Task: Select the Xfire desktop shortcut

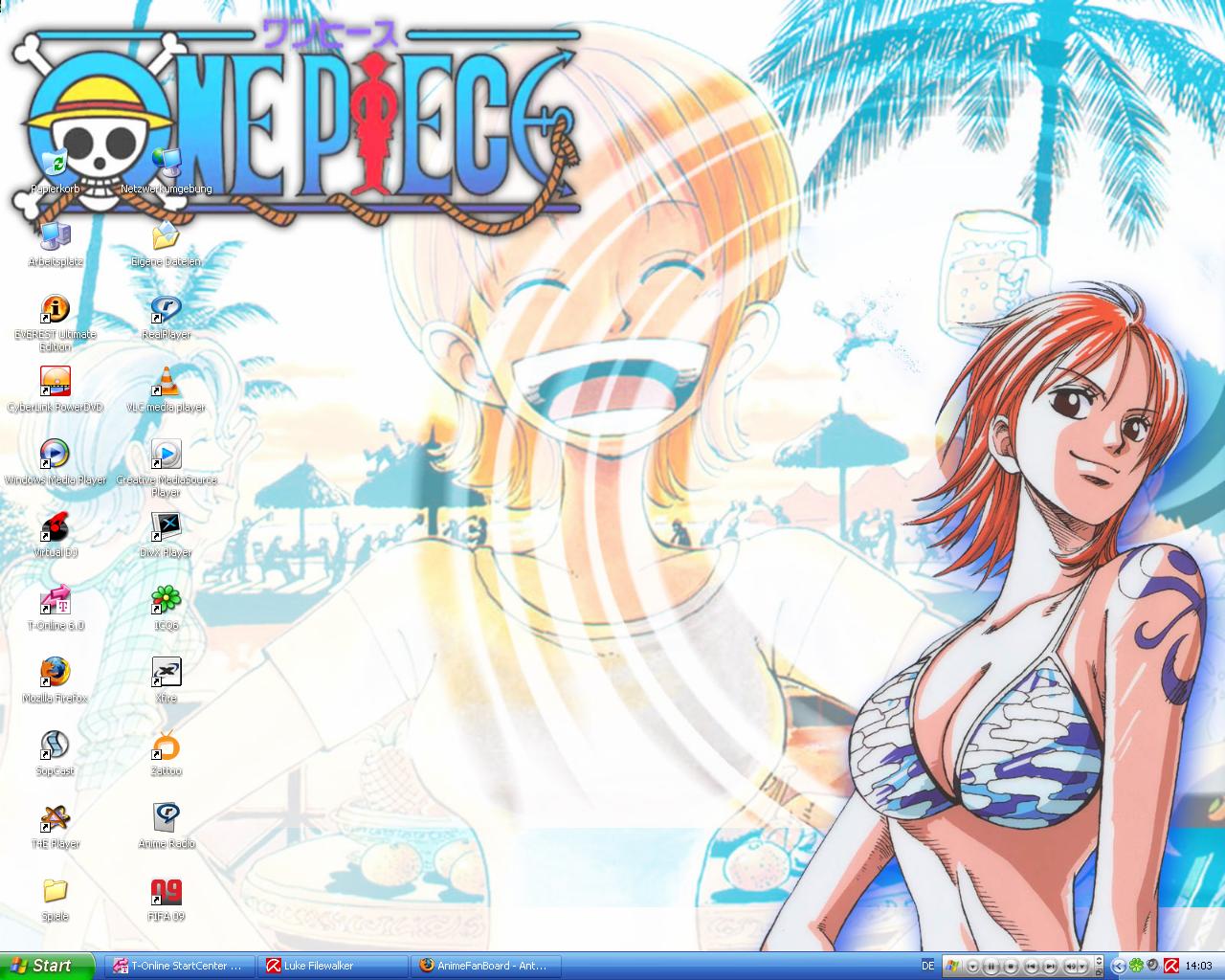Action: pos(166,673)
